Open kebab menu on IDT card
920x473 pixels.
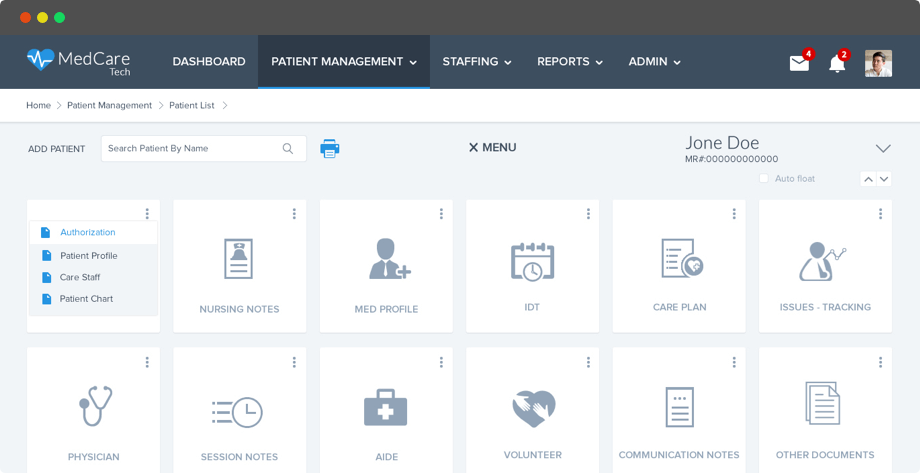click(588, 214)
